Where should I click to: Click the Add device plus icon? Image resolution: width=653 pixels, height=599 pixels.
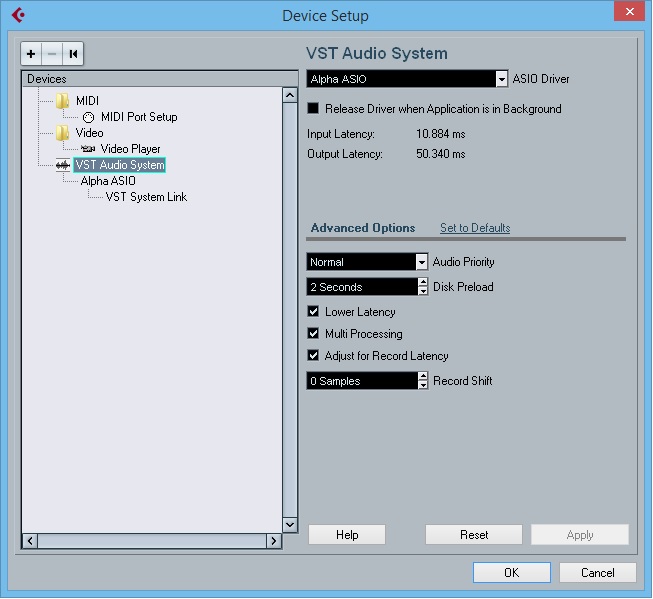pos(31,54)
